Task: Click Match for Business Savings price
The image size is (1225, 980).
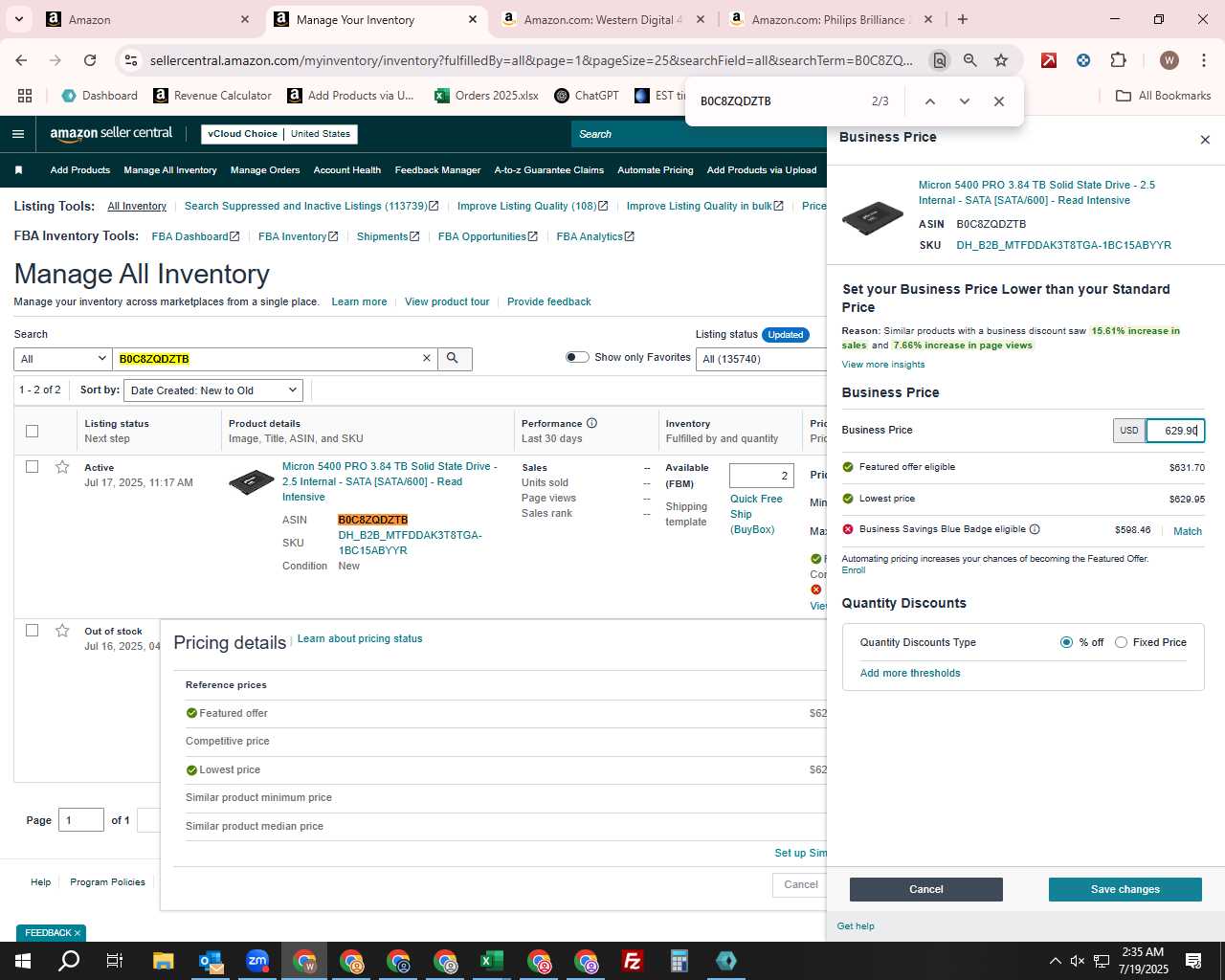Action: tap(1188, 531)
